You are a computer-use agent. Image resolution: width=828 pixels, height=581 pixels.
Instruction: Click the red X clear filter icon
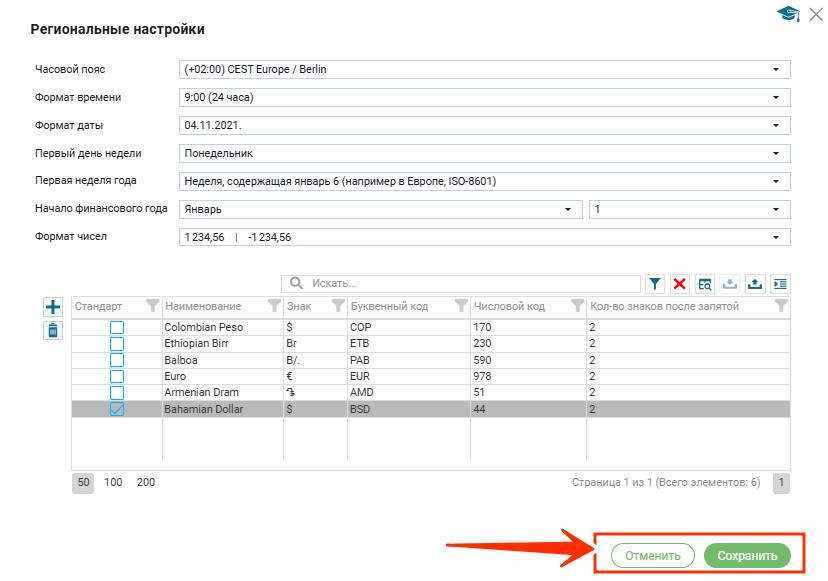(x=680, y=284)
